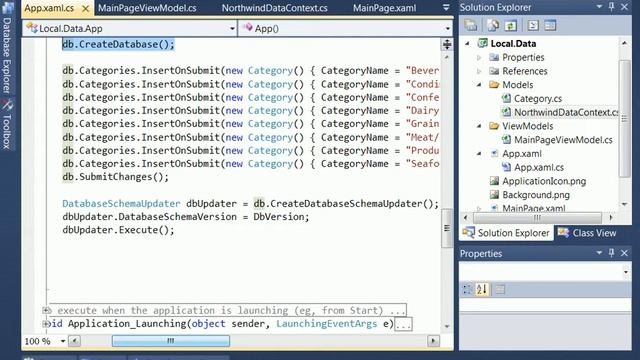Collapse the Local.Data project node
The width and height of the screenshot is (640, 360).
467,43
